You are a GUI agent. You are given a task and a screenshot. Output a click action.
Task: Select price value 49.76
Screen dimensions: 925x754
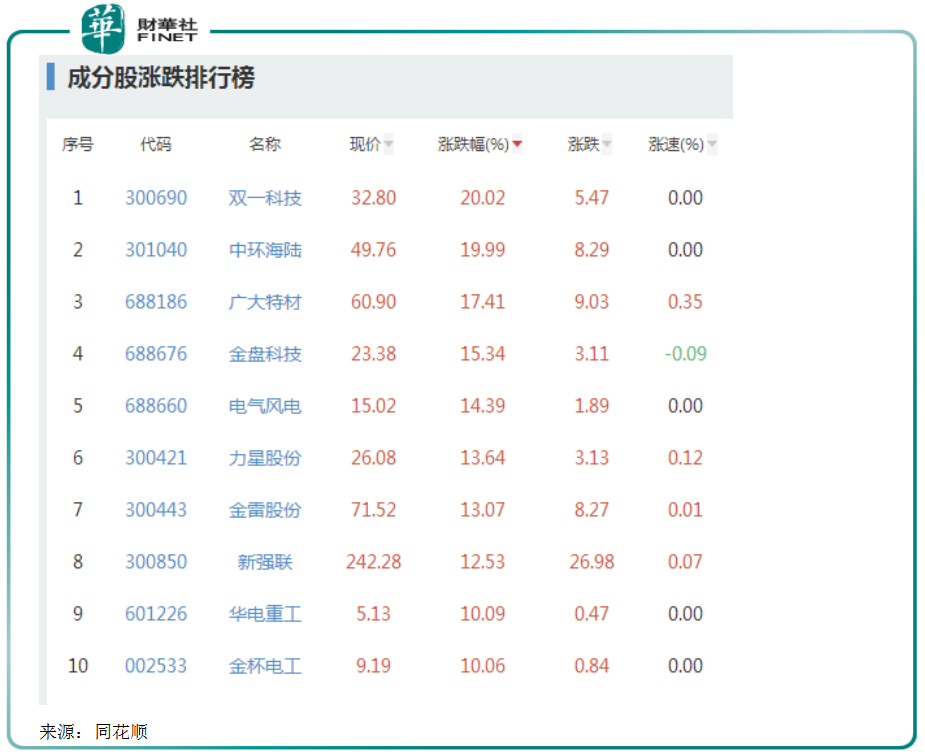tap(373, 250)
